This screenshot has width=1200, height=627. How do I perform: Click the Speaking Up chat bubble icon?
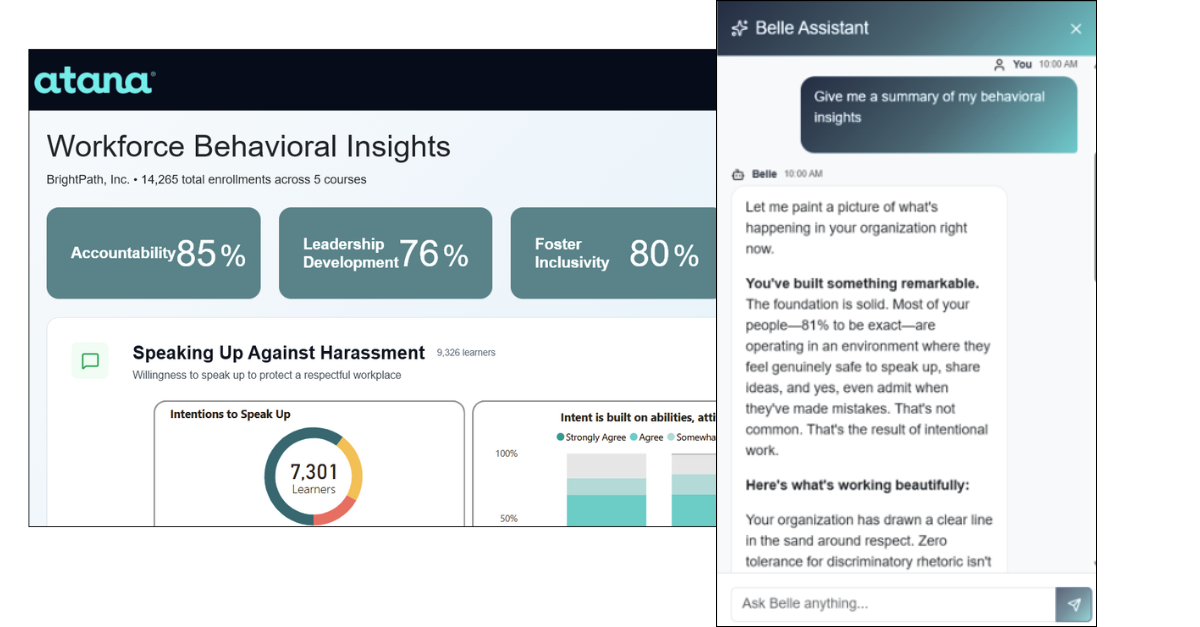pyautogui.click(x=90, y=361)
